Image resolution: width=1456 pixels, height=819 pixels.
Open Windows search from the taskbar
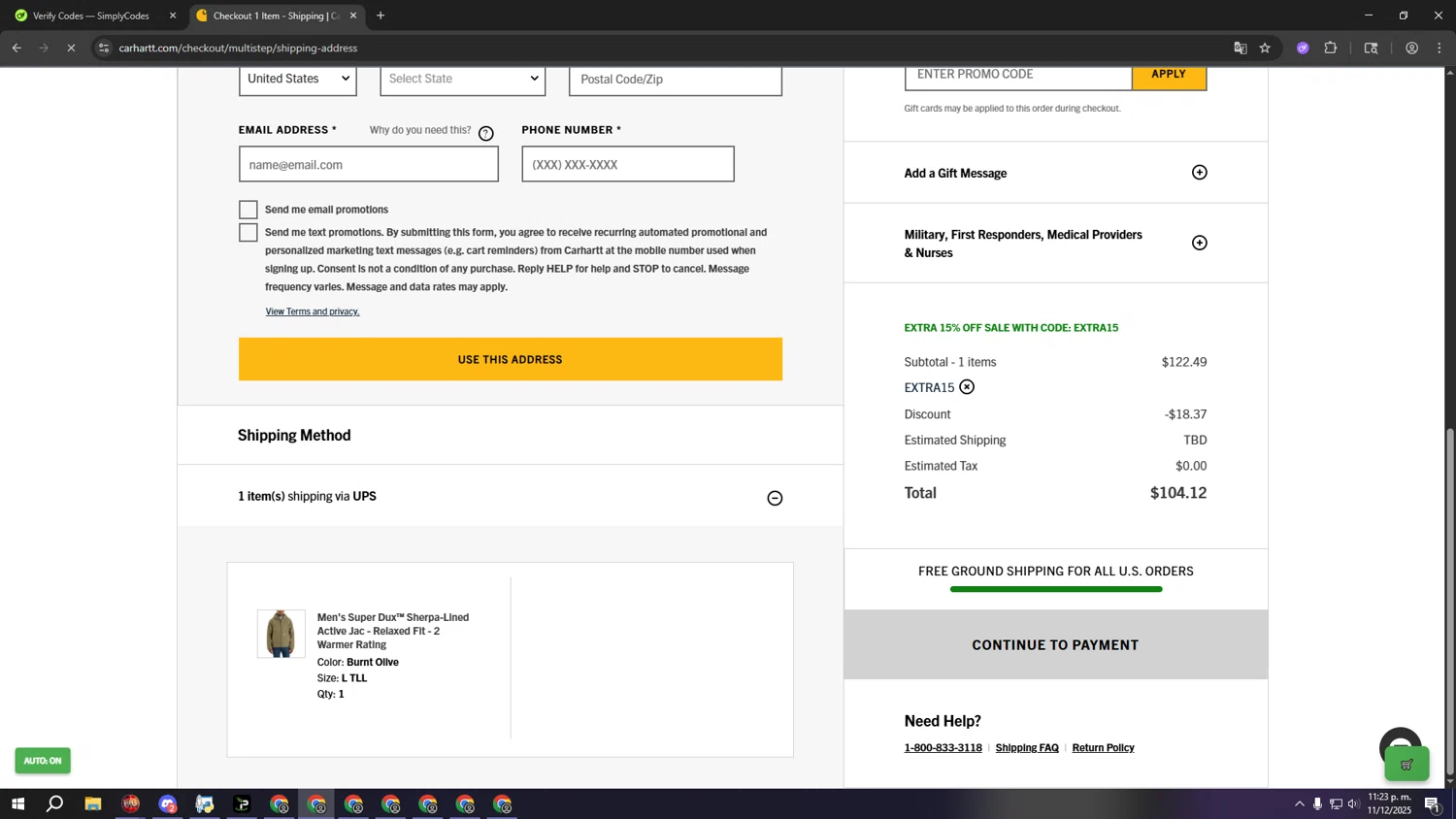point(55,803)
